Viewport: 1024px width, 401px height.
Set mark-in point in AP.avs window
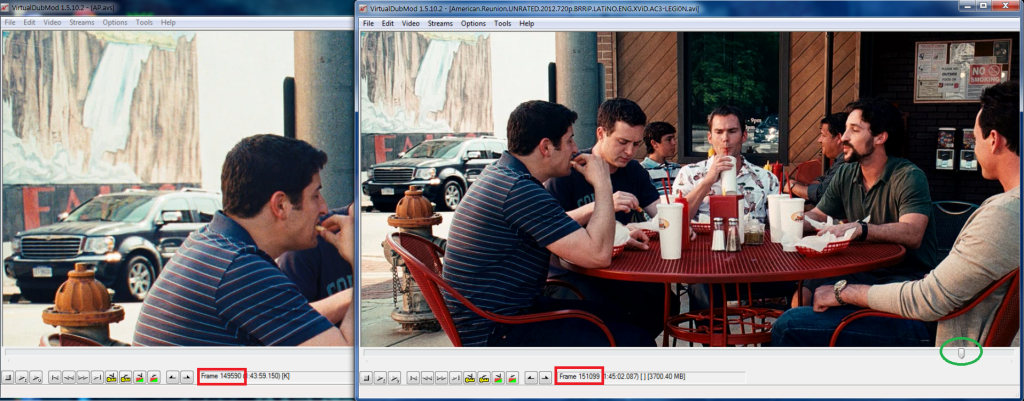172,377
